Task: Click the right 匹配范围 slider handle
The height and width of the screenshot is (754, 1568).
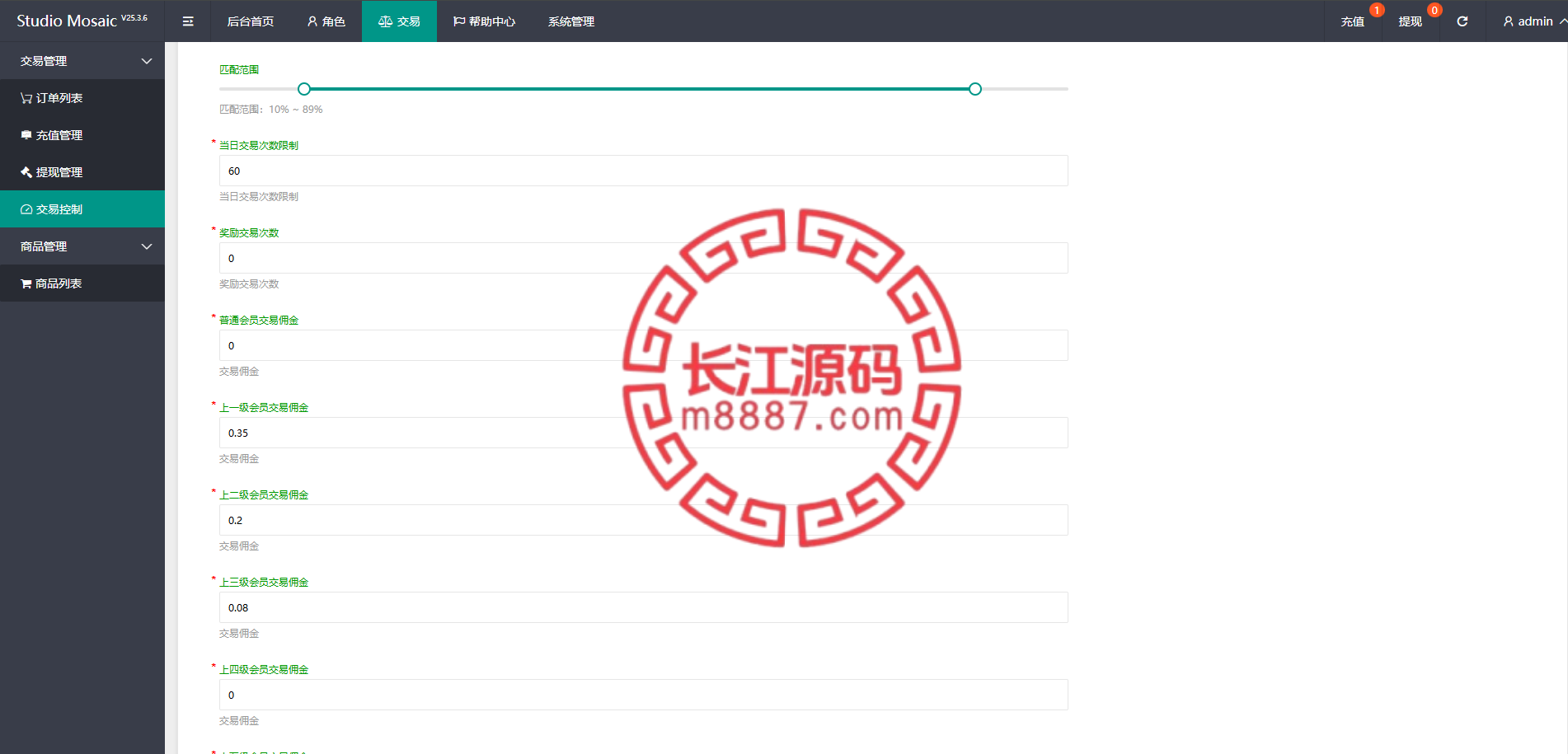Action: point(975,89)
